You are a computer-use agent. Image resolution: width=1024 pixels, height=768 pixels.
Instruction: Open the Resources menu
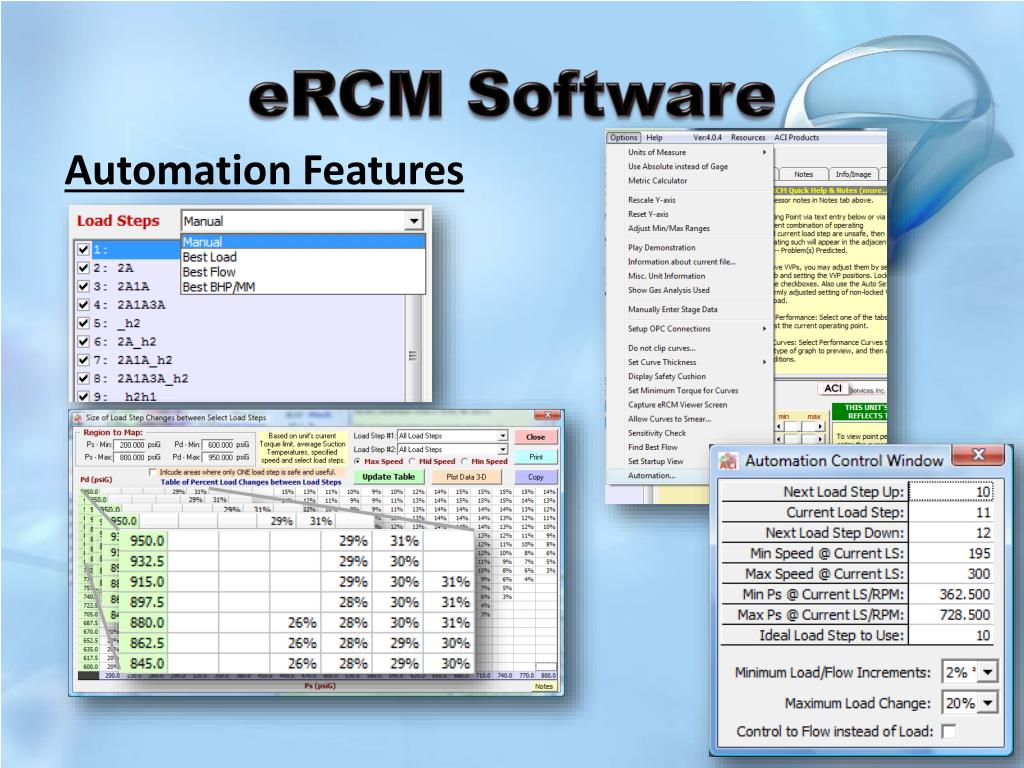click(748, 138)
